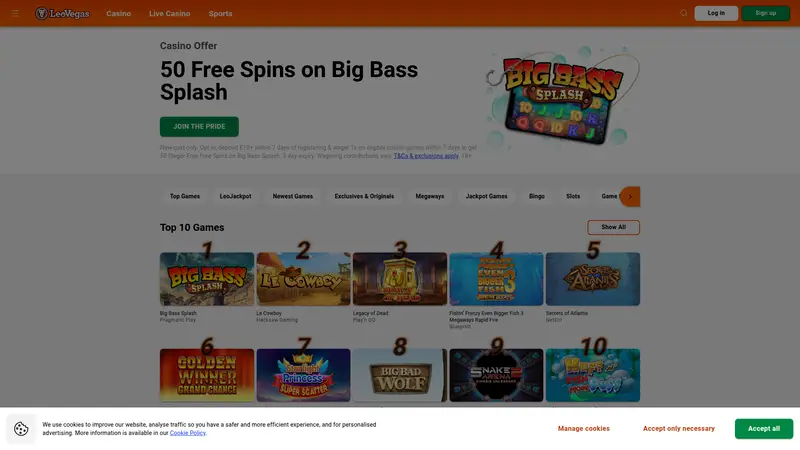Click the green Sign up button
This screenshot has width=800, height=450.
click(x=765, y=13)
